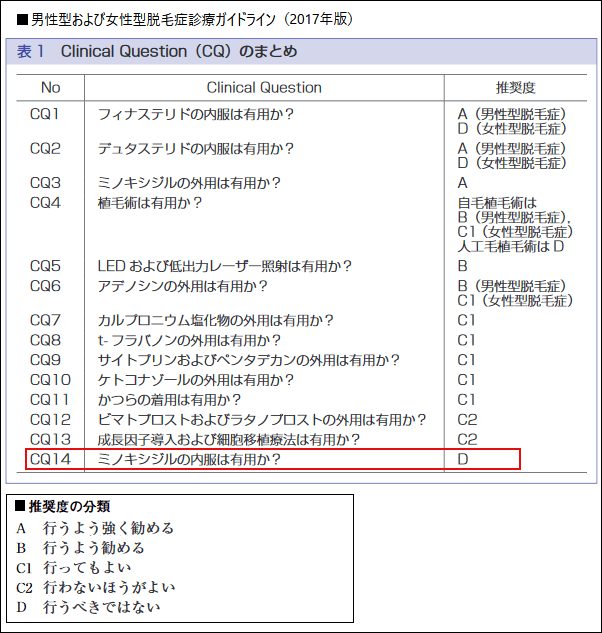Click CQ1's grade D (女性型脱毛症)
The image size is (602, 633).
pyautogui.click(x=512, y=129)
